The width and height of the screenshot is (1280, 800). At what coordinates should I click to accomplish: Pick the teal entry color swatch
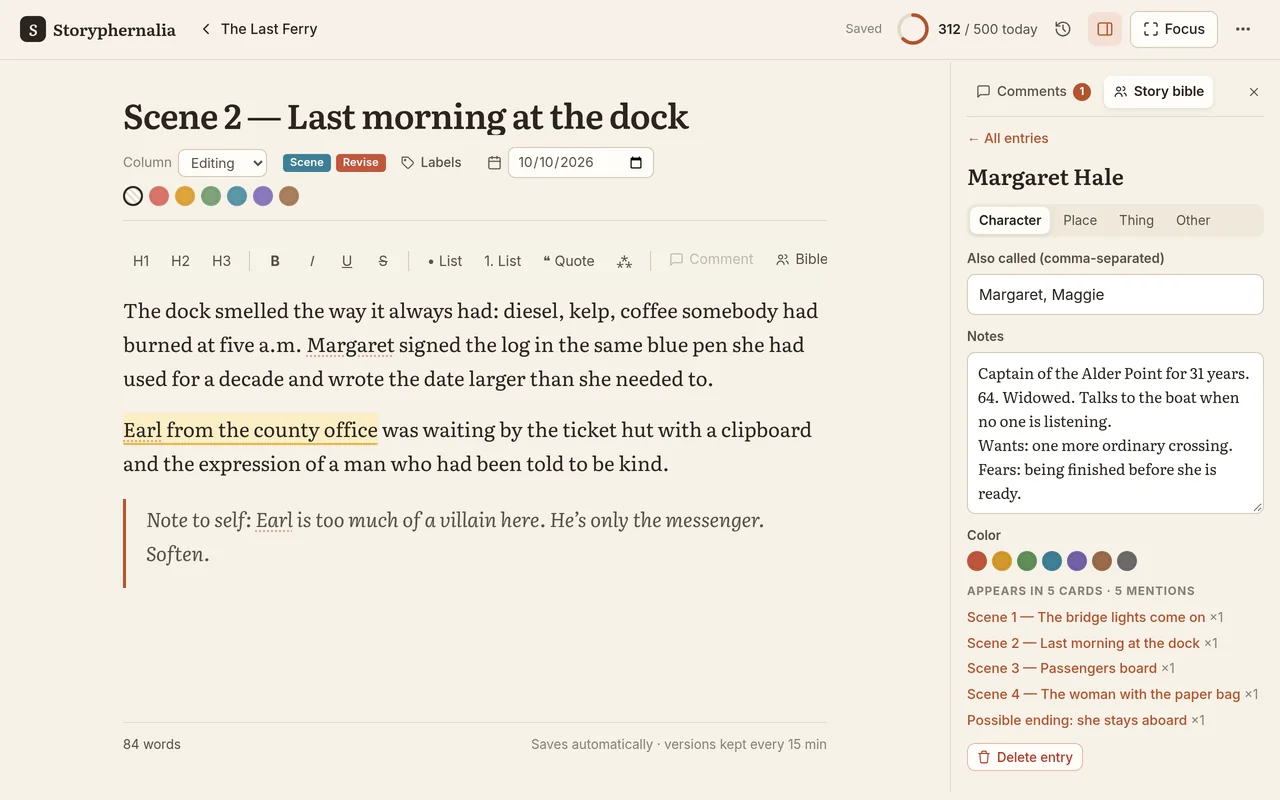[1052, 561]
